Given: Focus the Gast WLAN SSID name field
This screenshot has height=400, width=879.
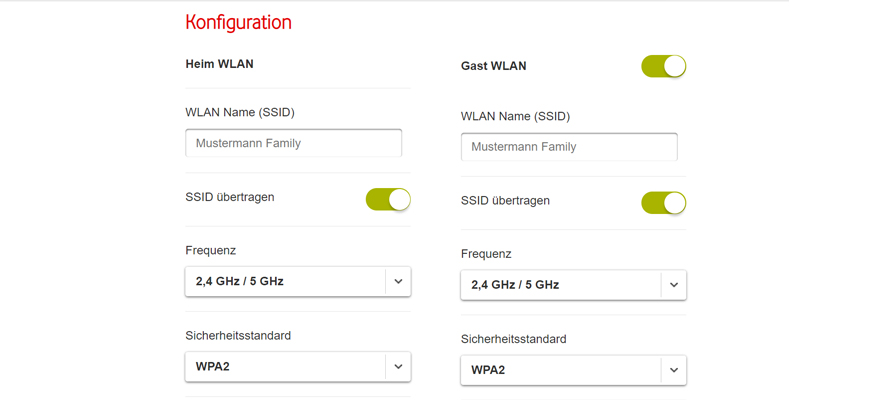Looking at the screenshot, I should tap(569, 147).
